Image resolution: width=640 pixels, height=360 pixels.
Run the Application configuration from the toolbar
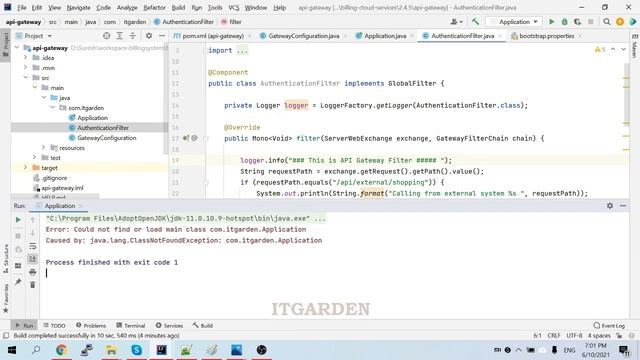[551, 22]
